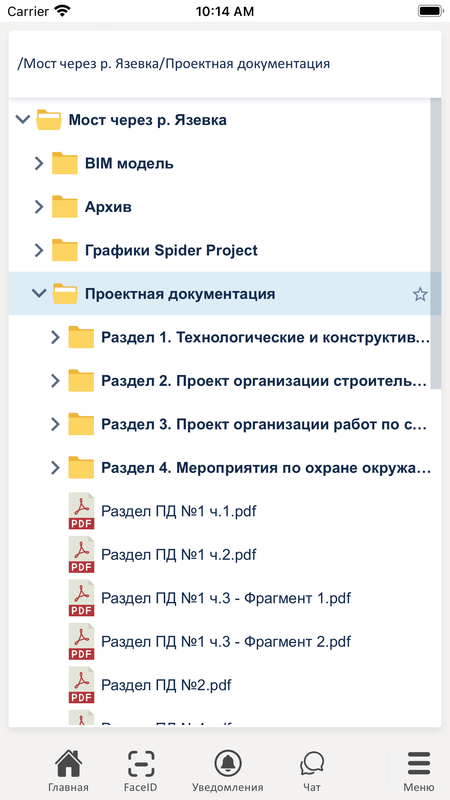Click the vertical scrollbar thumb
This screenshot has height=800, width=450.
(435, 244)
